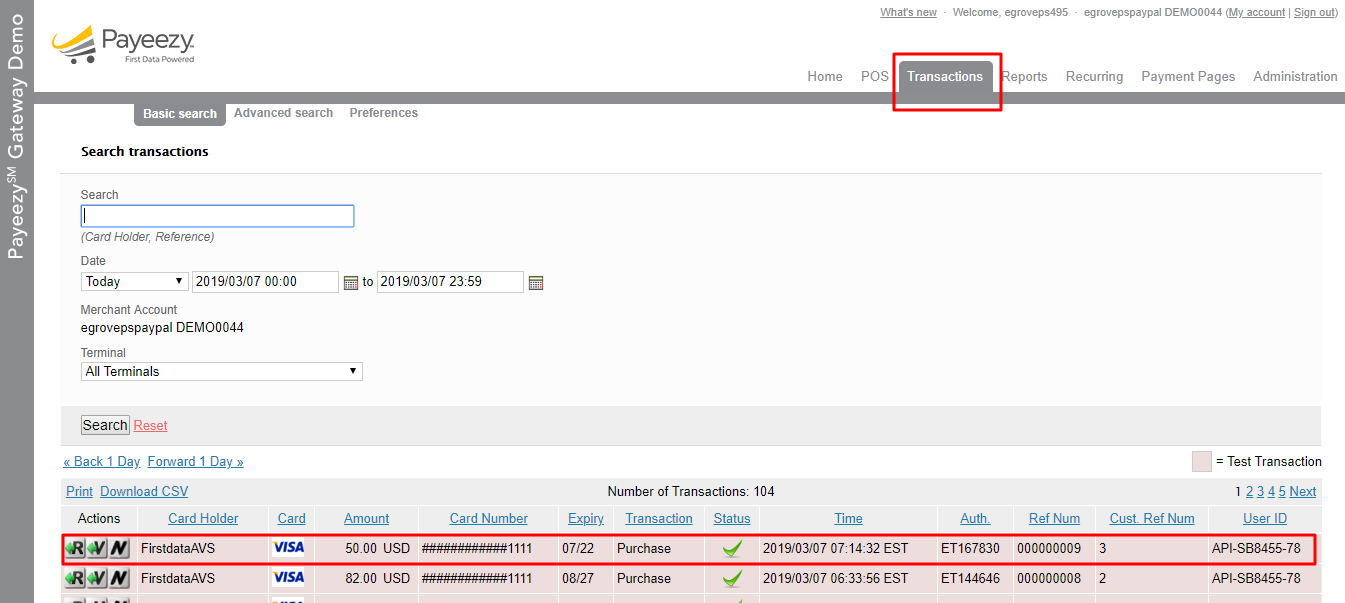The height and width of the screenshot is (603, 1345).
Task: Sort by the Status column
Action: coord(732,518)
